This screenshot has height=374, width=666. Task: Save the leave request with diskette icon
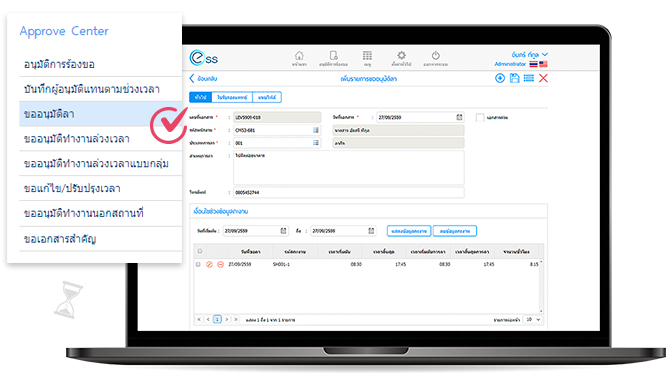[x=514, y=78]
